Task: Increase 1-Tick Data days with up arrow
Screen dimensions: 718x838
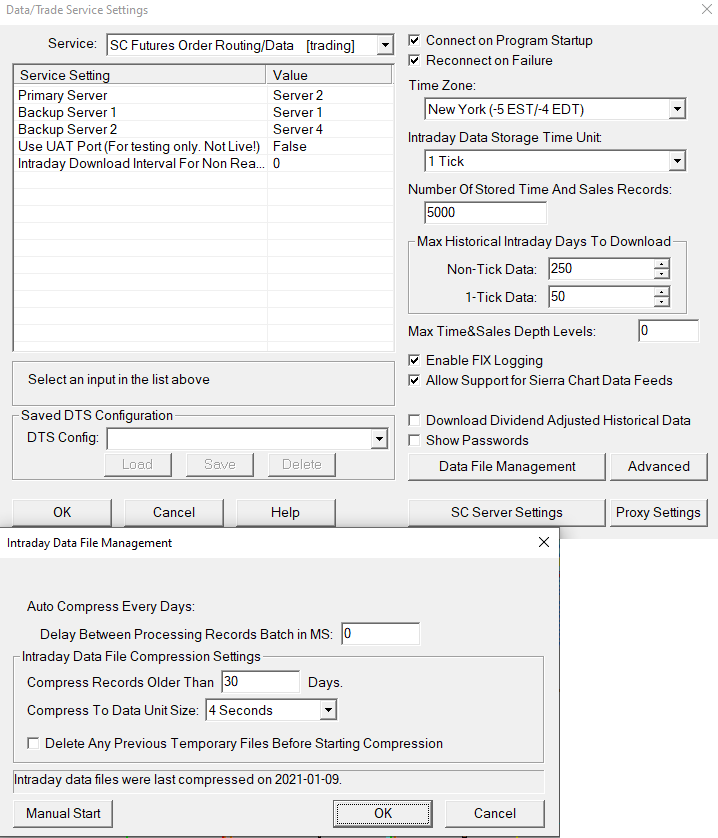Action: tap(661, 292)
